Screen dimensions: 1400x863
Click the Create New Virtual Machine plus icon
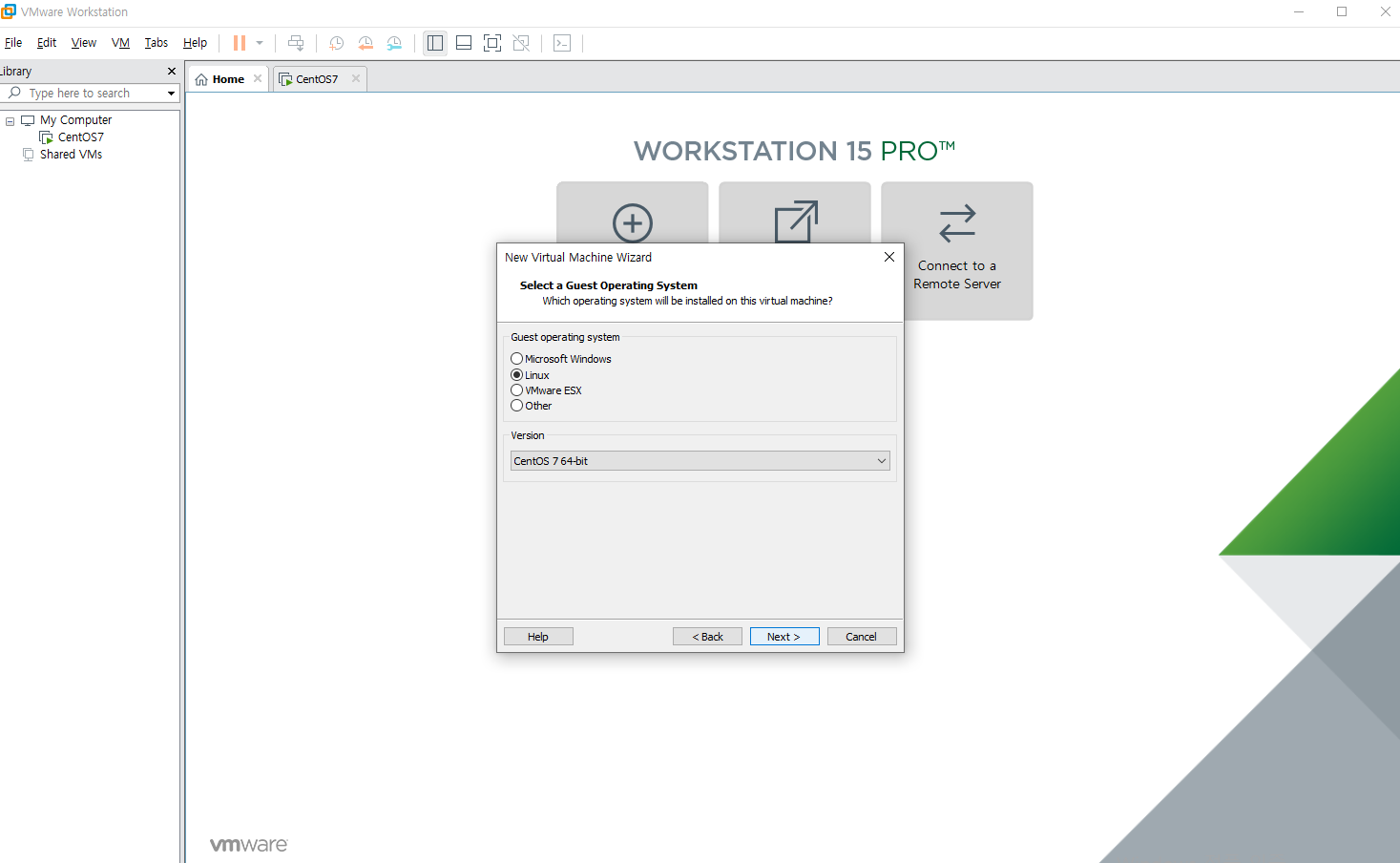pyautogui.click(x=633, y=222)
